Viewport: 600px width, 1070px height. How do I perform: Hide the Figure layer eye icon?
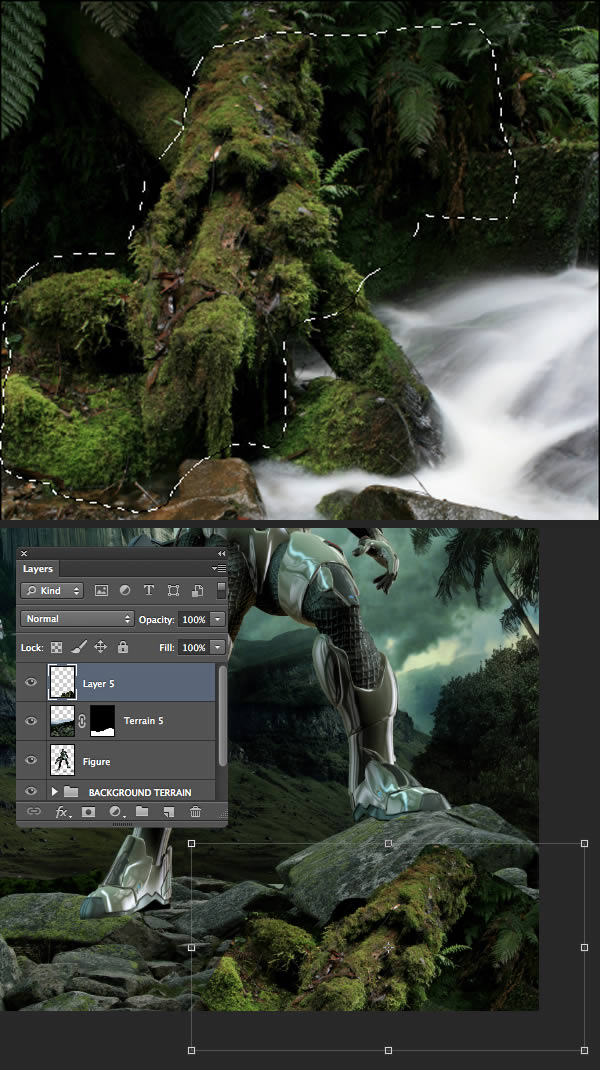coord(31,760)
